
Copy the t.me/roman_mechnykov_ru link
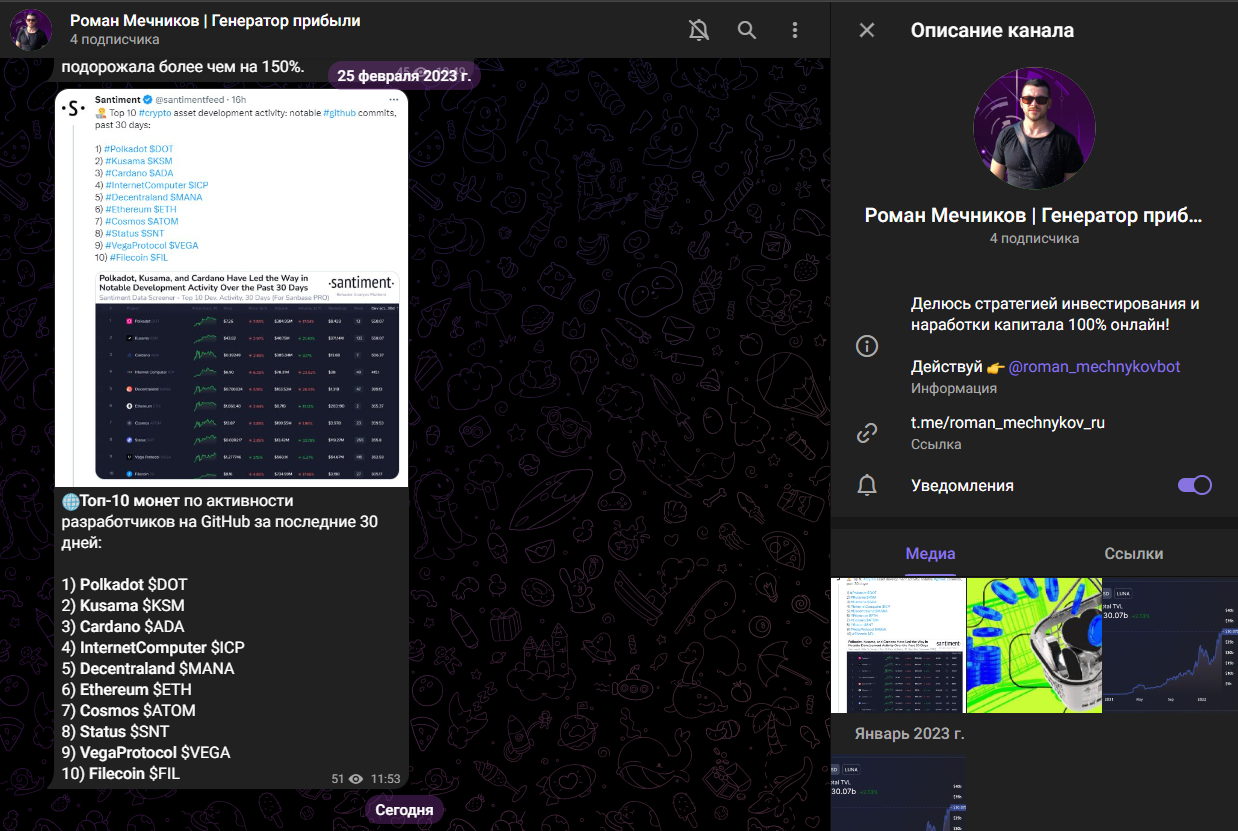coord(1007,422)
